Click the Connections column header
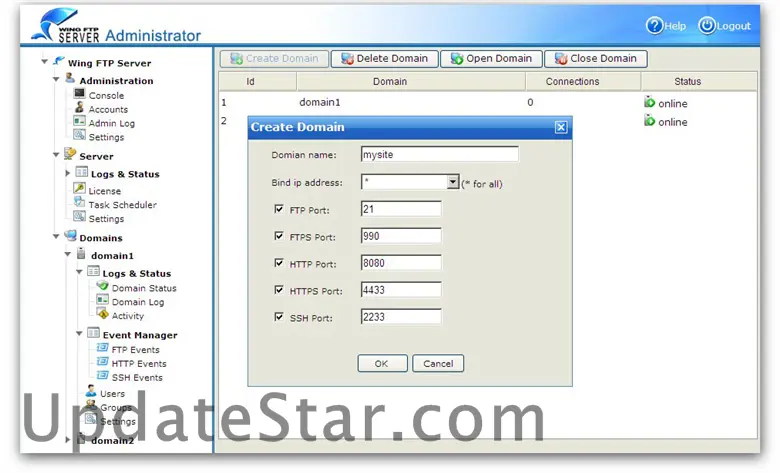This screenshot has height=473, width=780. tap(583, 81)
